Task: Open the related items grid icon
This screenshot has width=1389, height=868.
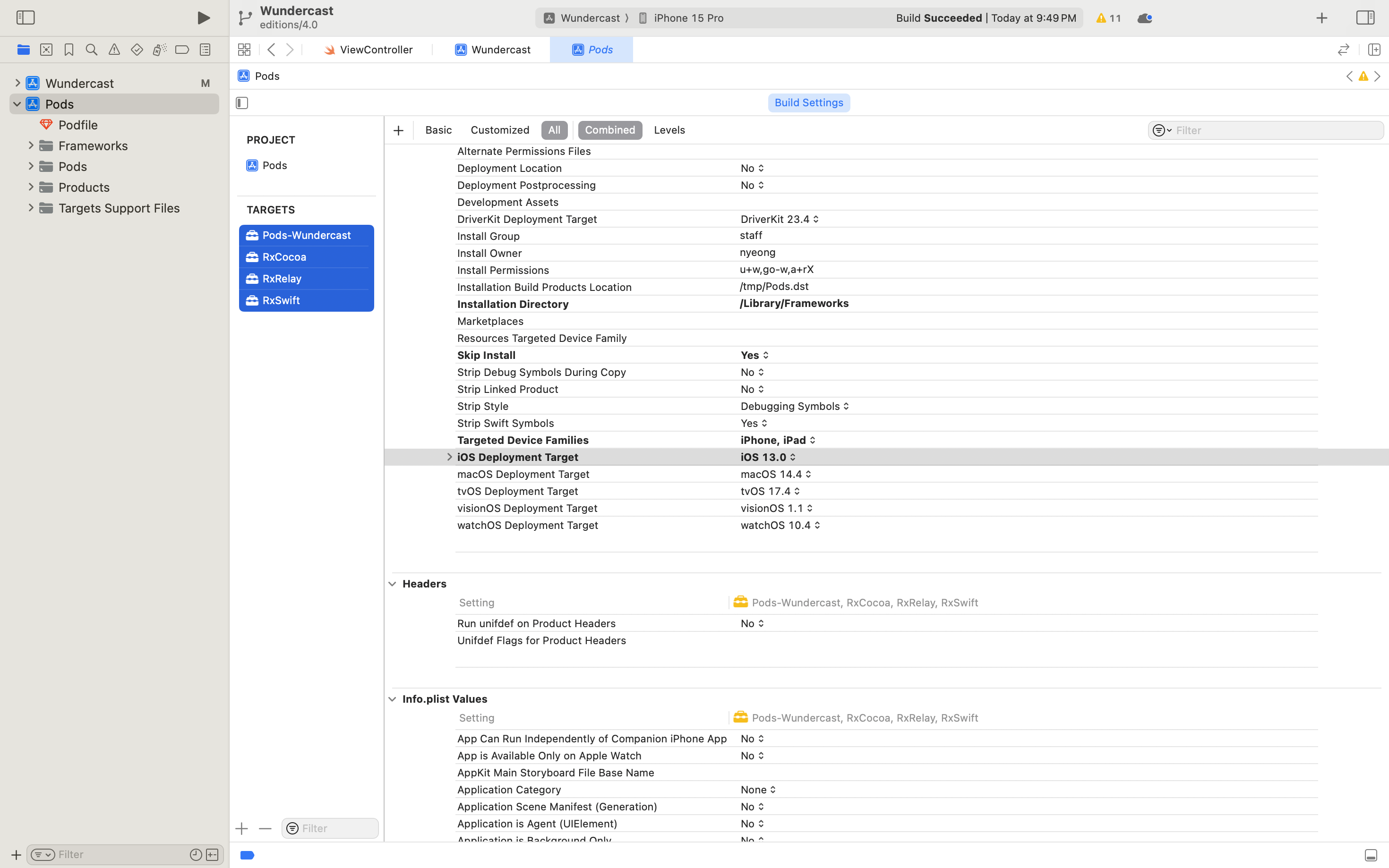Action: tap(244, 50)
